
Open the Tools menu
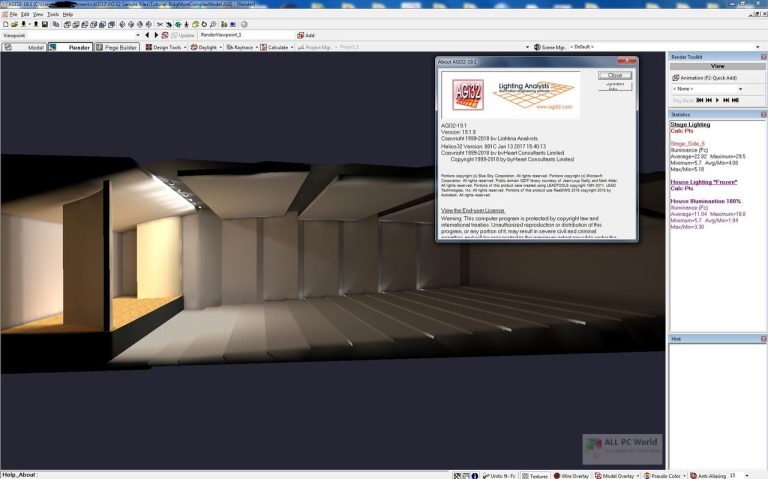coord(53,14)
